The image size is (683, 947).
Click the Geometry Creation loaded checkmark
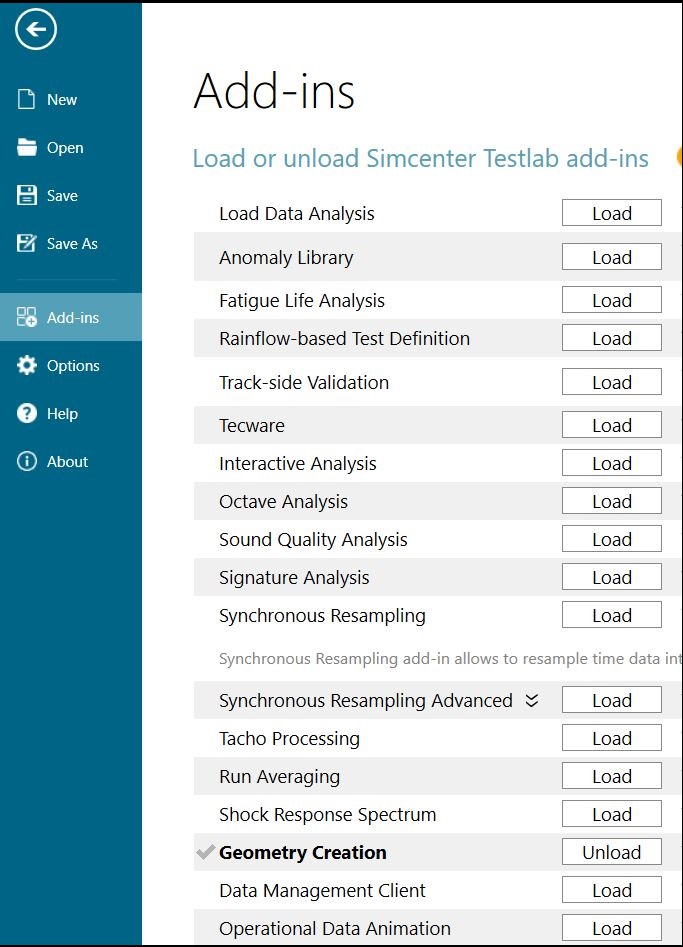pyautogui.click(x=205, y=853)
